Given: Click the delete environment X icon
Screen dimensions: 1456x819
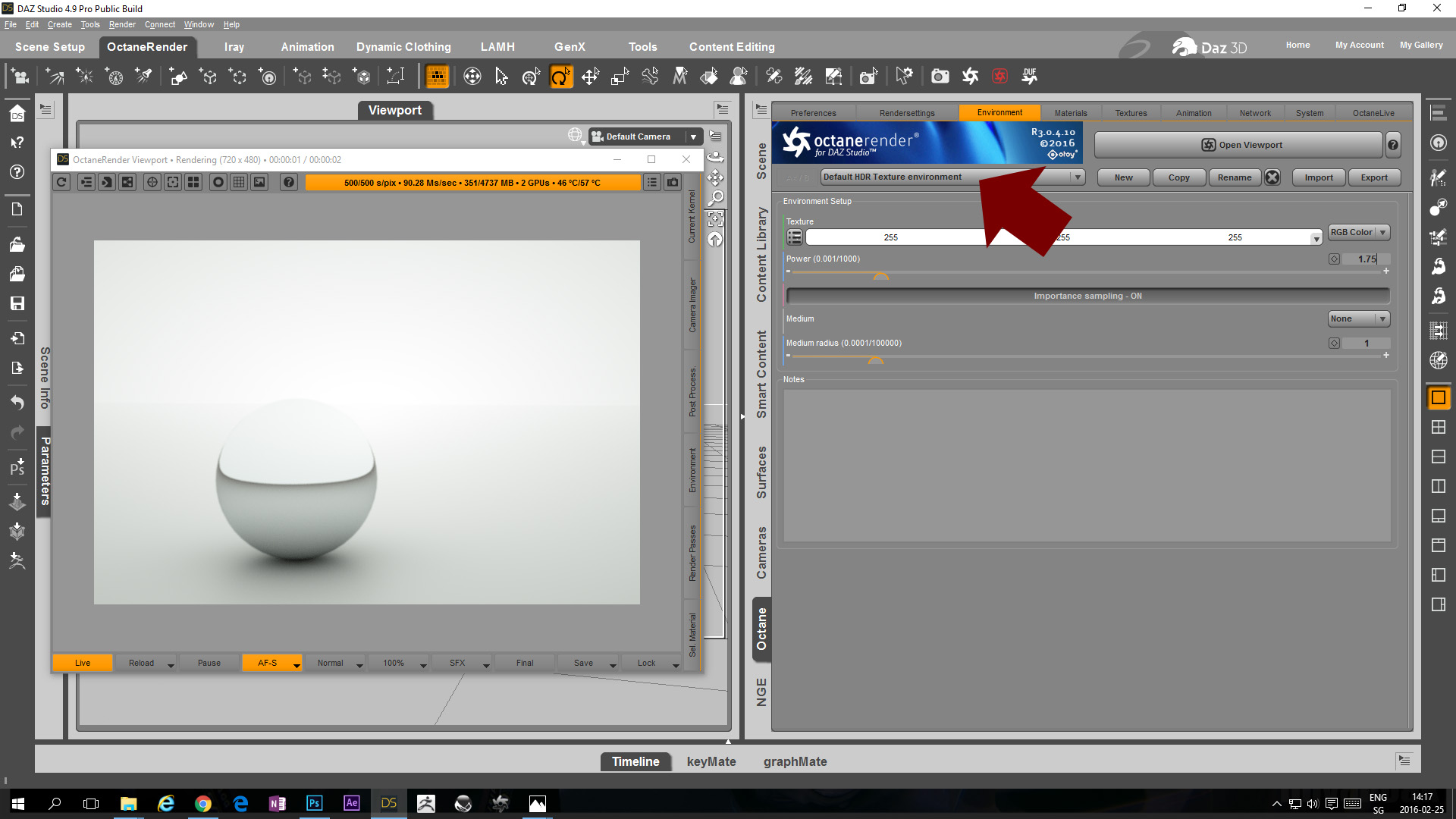Looking at the screenshot, I should click(x=1272, y=177).
